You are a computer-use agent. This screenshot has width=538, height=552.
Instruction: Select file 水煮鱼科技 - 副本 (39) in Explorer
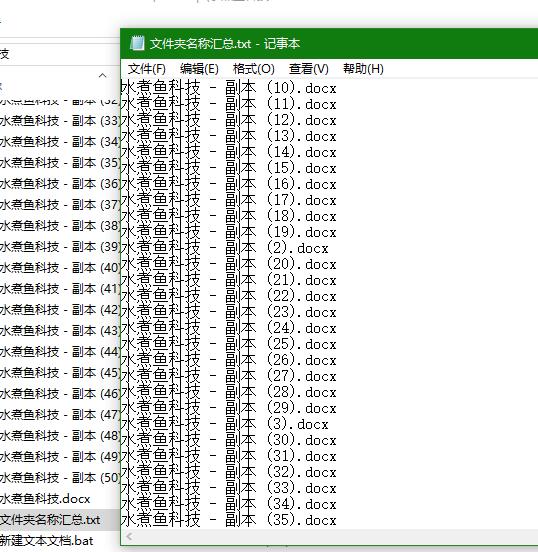[60, 247]
